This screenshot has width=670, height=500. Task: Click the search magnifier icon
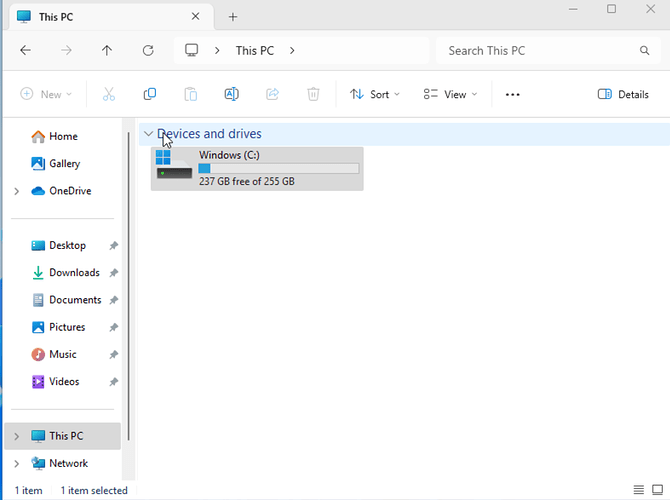coord(644,51)
